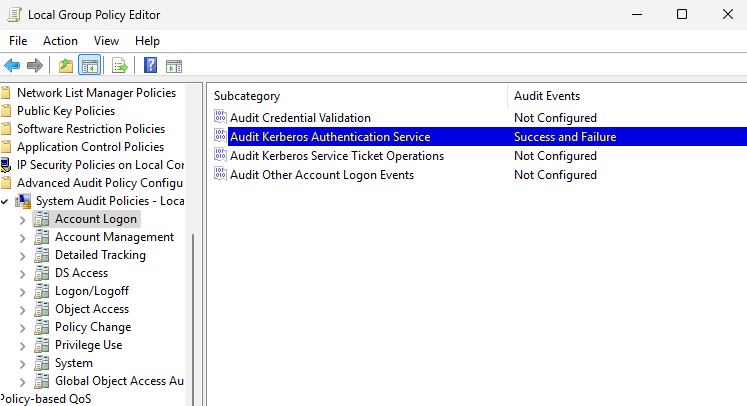Open Help via blue question mark icon
The image size is (747, 406).
pos(150,66)
